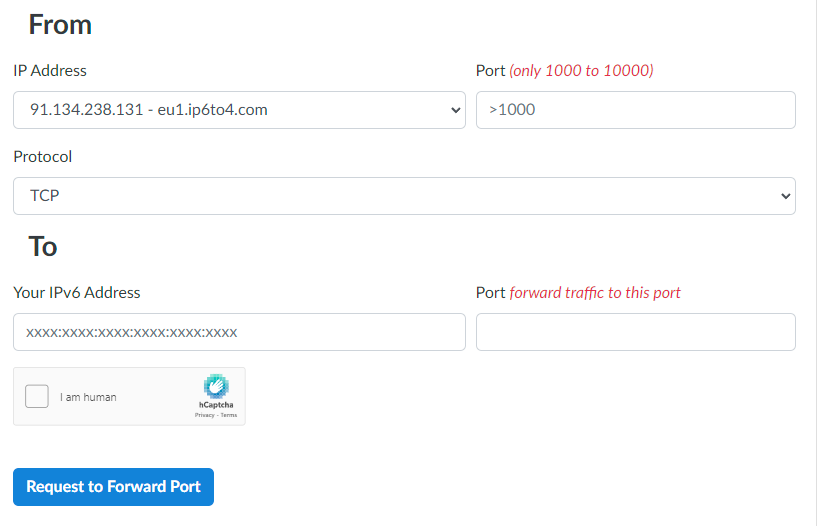Click the 'Protocol' field label

43,157
